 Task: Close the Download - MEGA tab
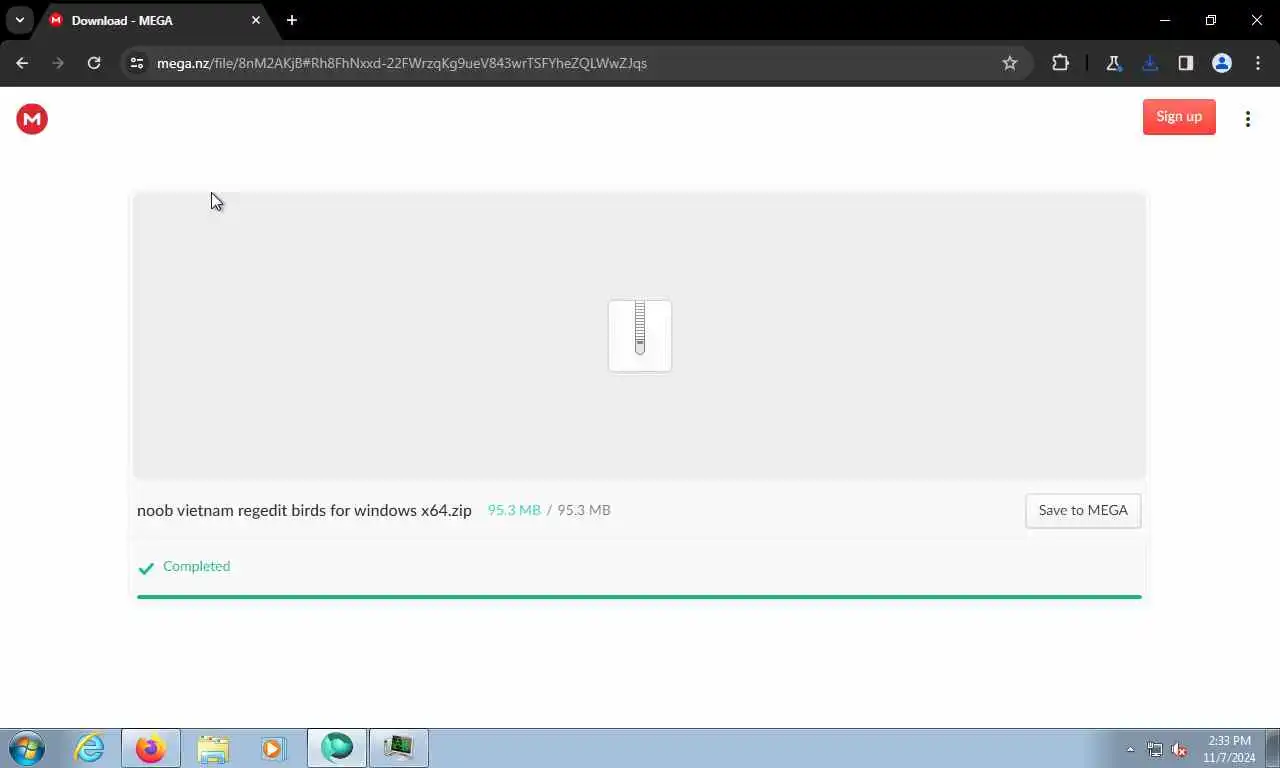coord(256,20)
